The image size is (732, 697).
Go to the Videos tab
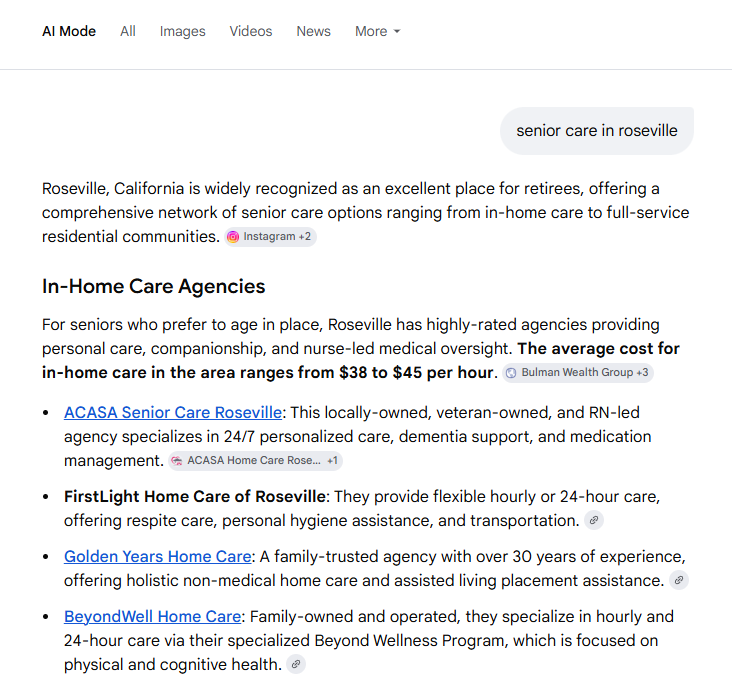pos(251,31)
